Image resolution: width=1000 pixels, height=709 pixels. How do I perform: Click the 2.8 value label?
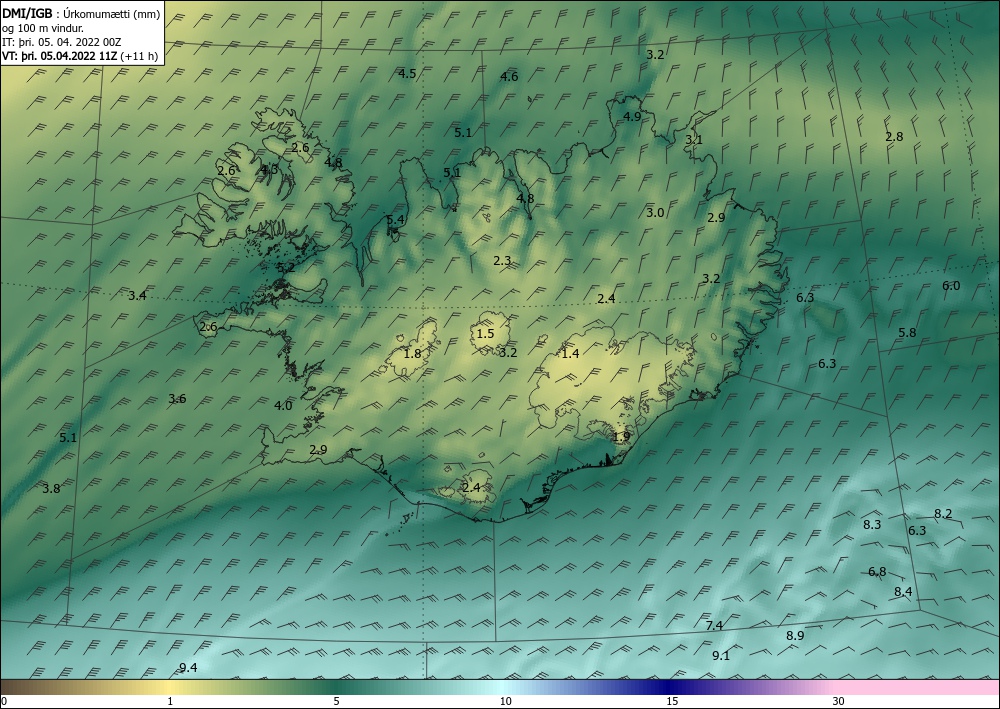tap(894, 136)
